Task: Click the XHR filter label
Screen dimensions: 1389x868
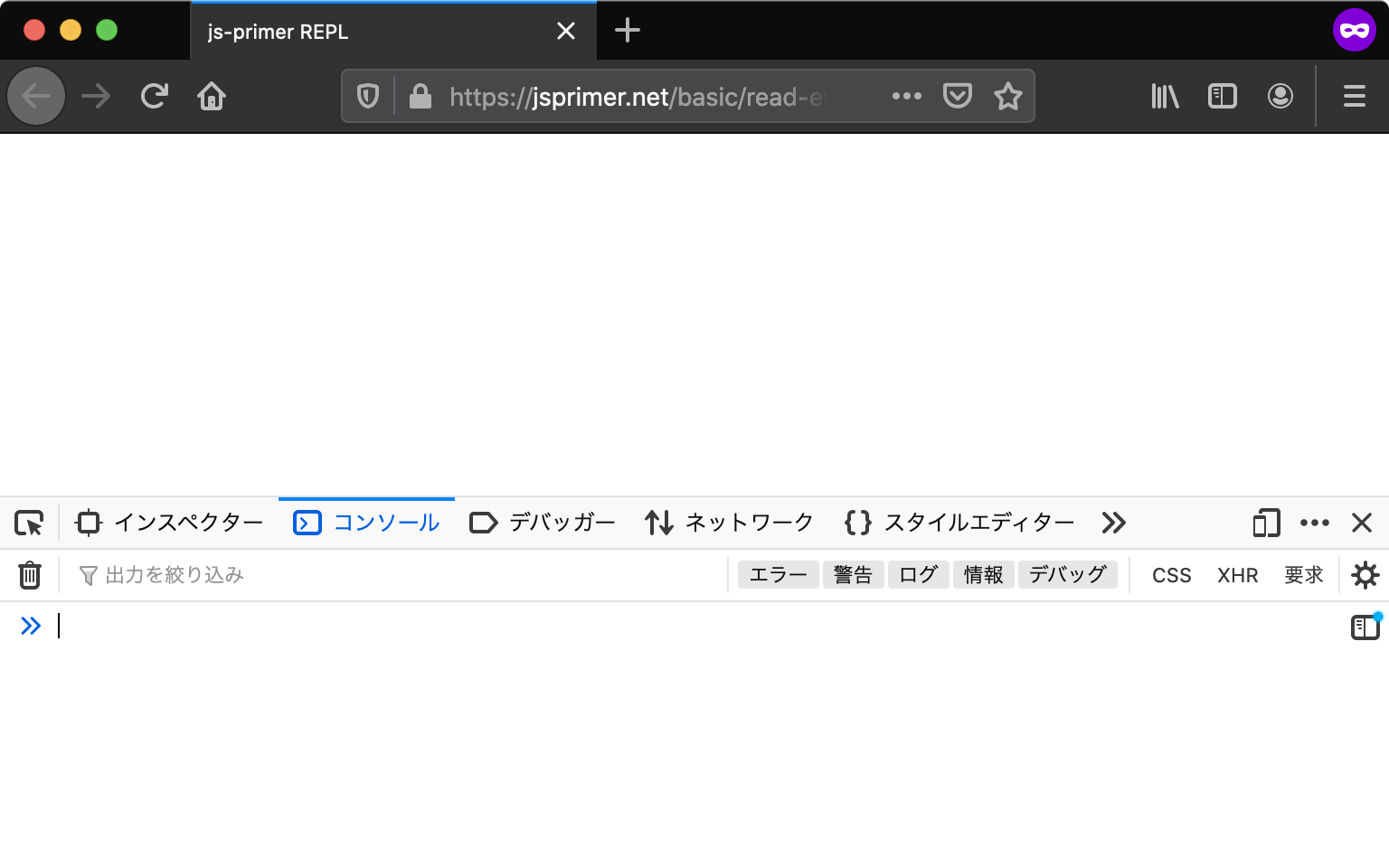Action: pos(1237,574)
